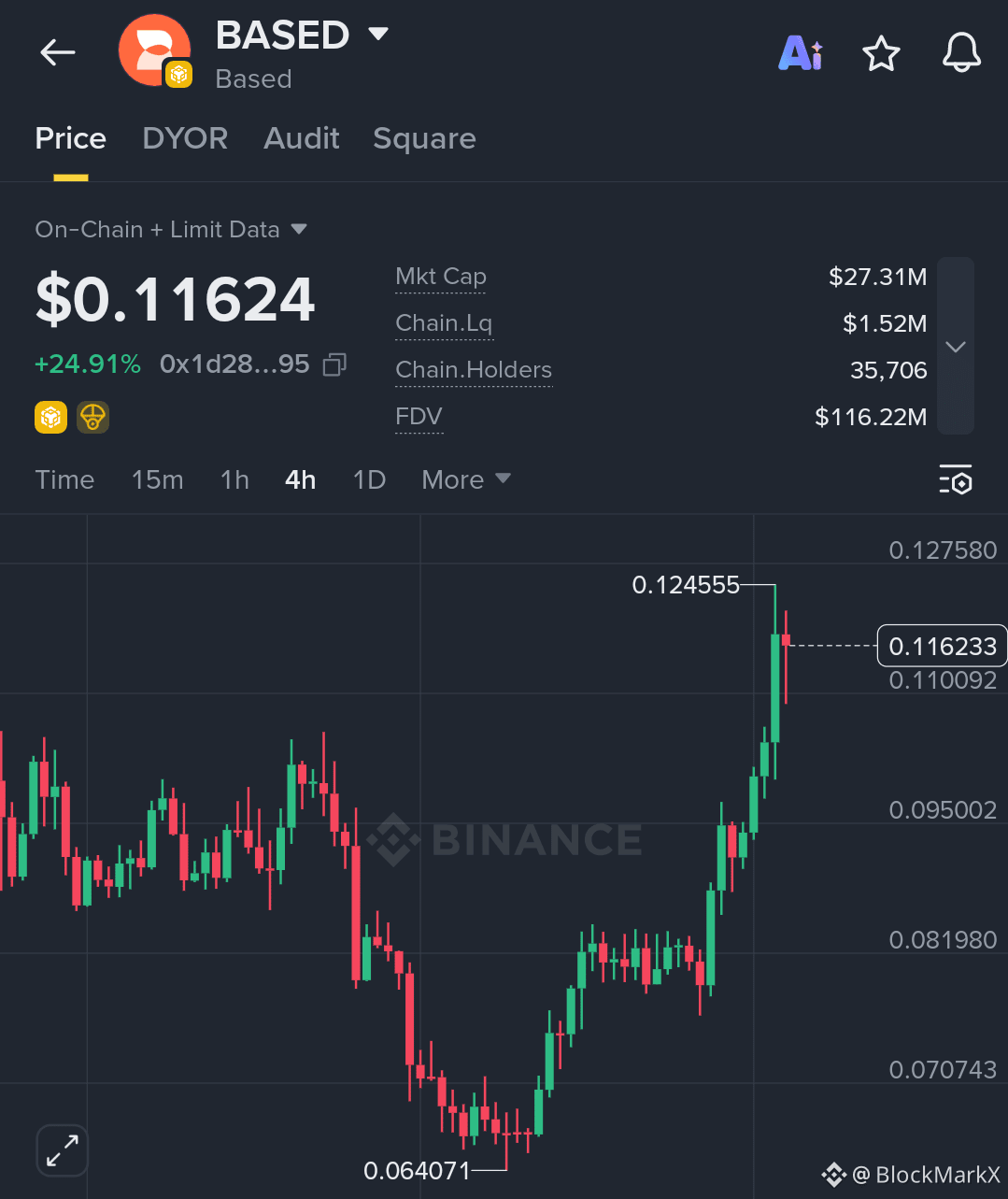The height and width of the screenshot is (1199, 1008).
Task: Tap the BASED token logo
Action: point(154,50)
